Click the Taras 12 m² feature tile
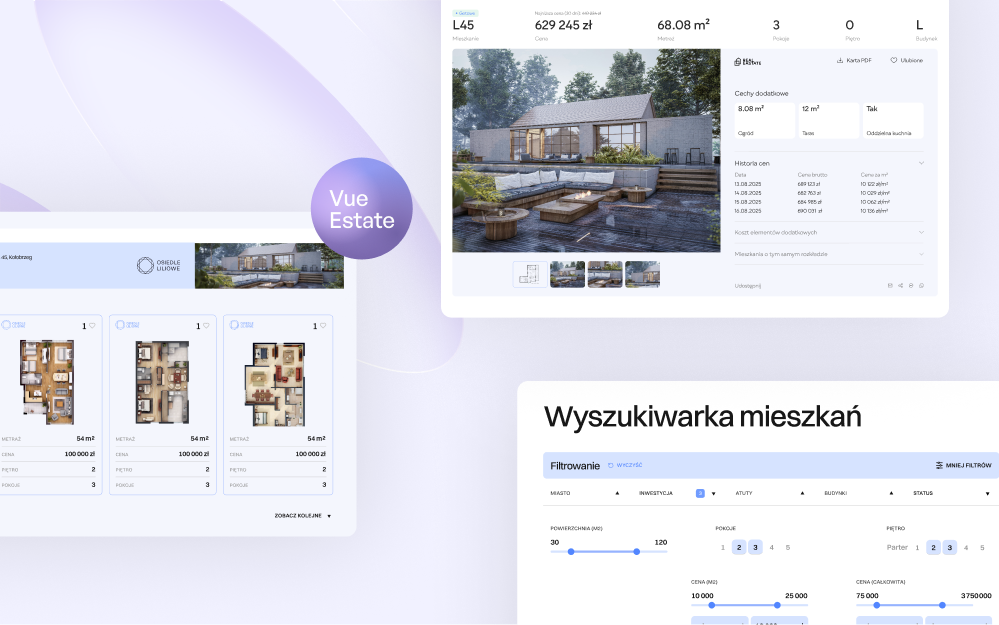This screenshot has width=999, height=625. (829, 120)
